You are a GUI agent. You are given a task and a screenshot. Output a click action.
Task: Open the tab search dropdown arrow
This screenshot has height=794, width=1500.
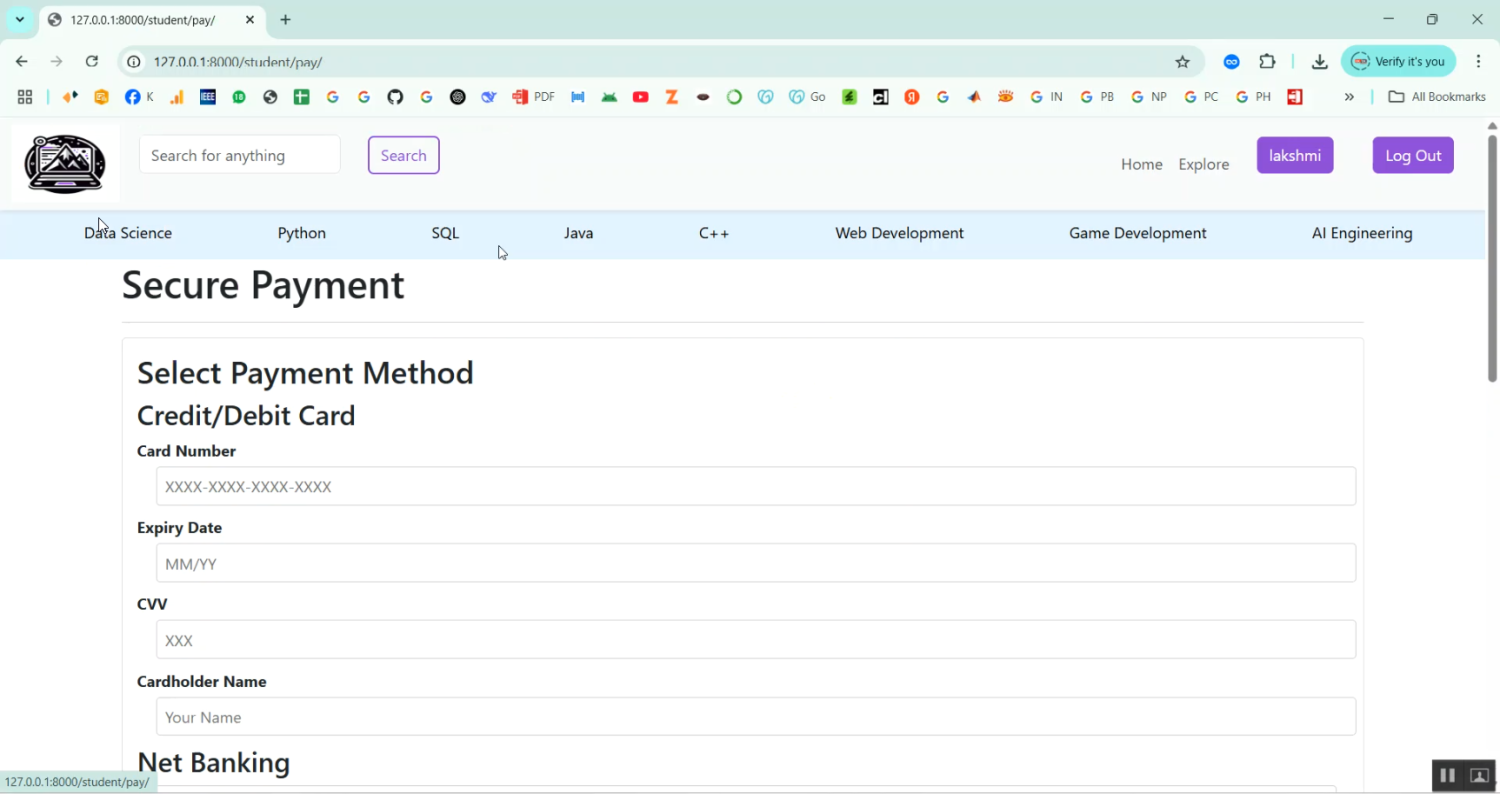click(x=19, y=20)
